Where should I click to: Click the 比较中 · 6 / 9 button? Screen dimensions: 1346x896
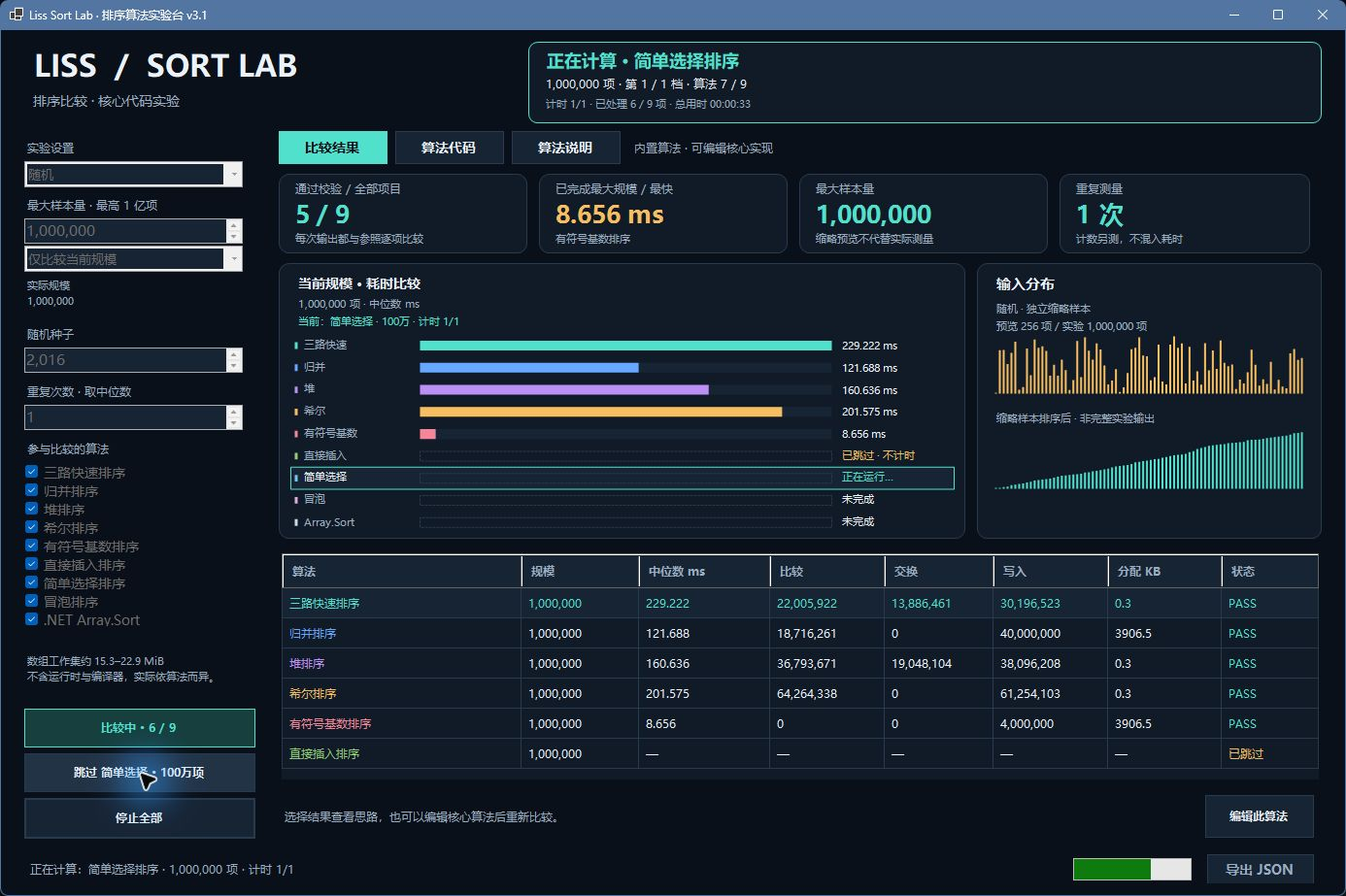pos(140,728)
